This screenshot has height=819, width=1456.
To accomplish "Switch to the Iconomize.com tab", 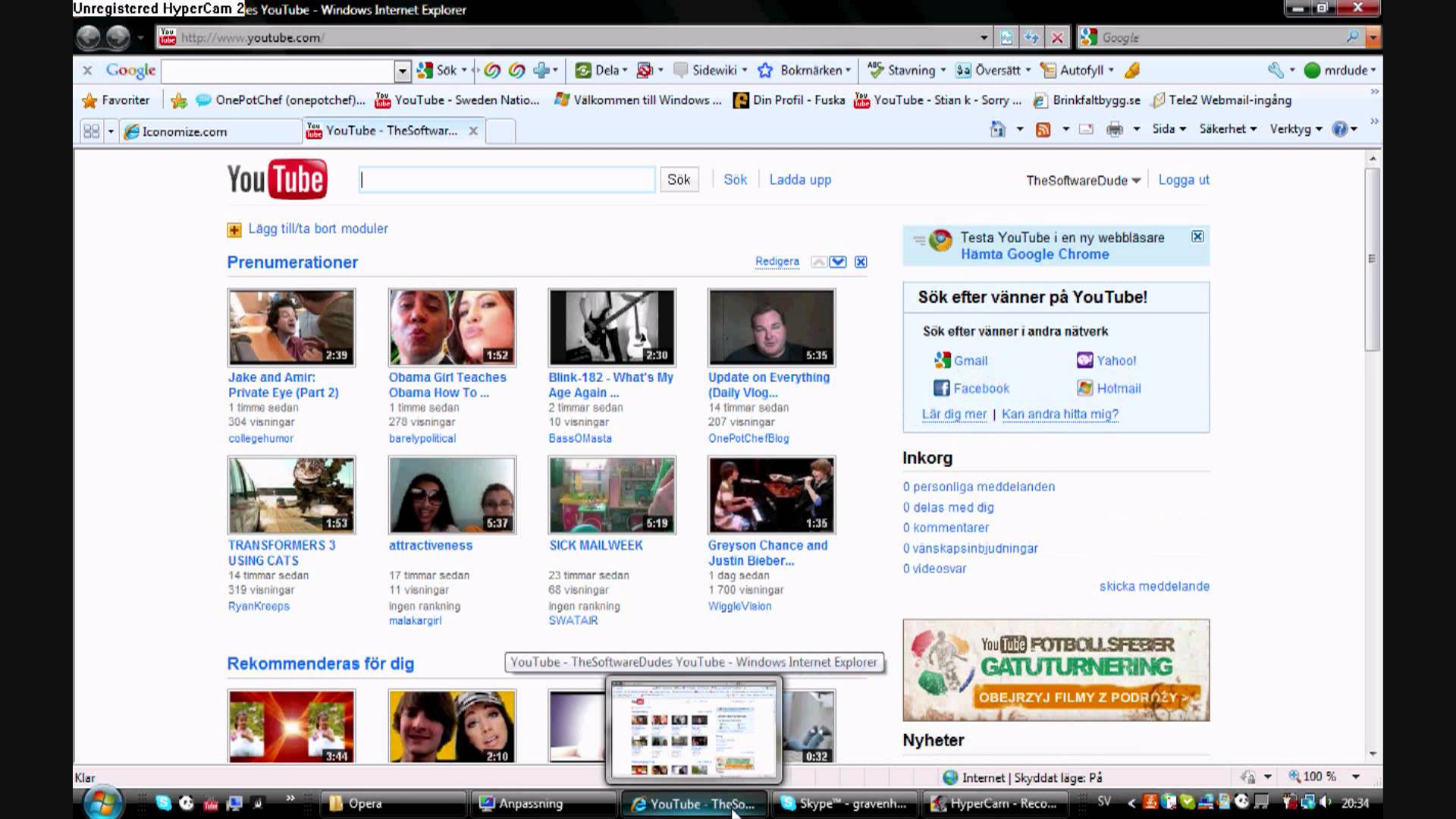I will pyautogui.click(x=212, y=131).
